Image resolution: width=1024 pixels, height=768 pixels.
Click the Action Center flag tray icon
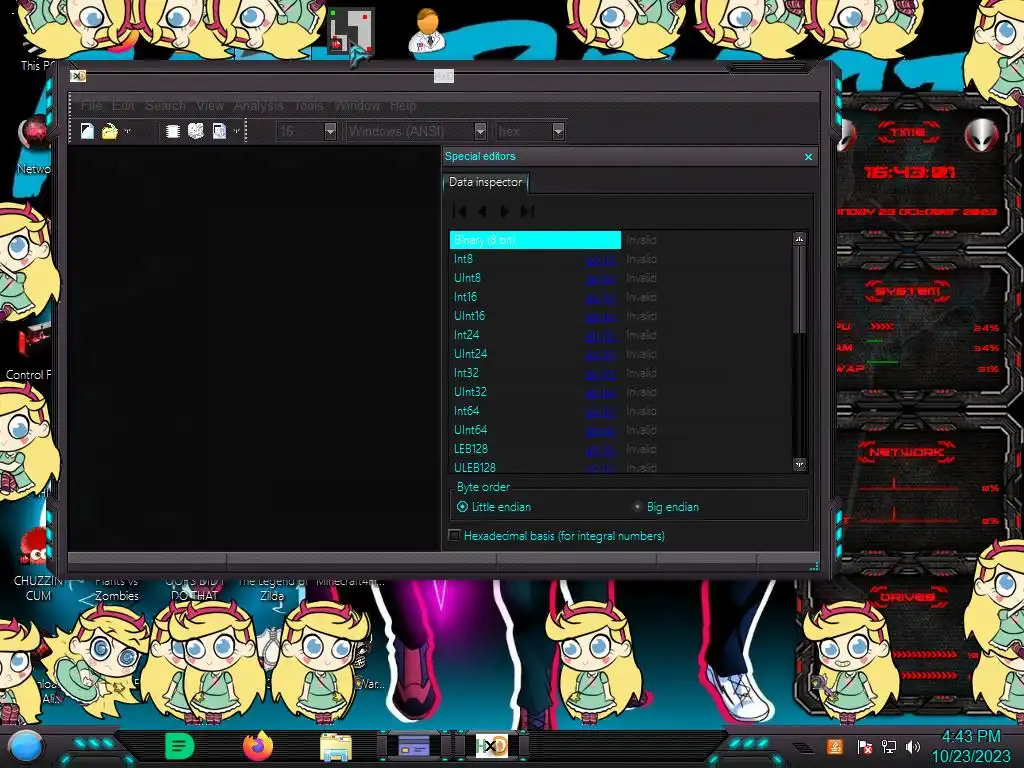tap(864, 746)
